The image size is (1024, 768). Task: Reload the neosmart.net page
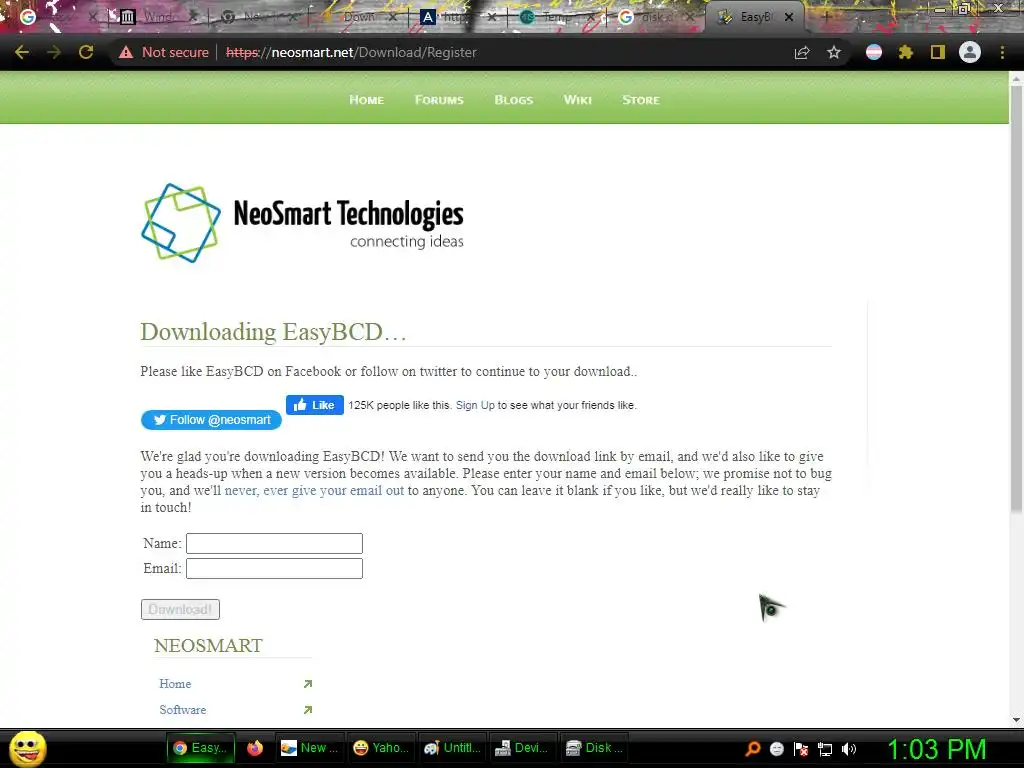[86, 52]
